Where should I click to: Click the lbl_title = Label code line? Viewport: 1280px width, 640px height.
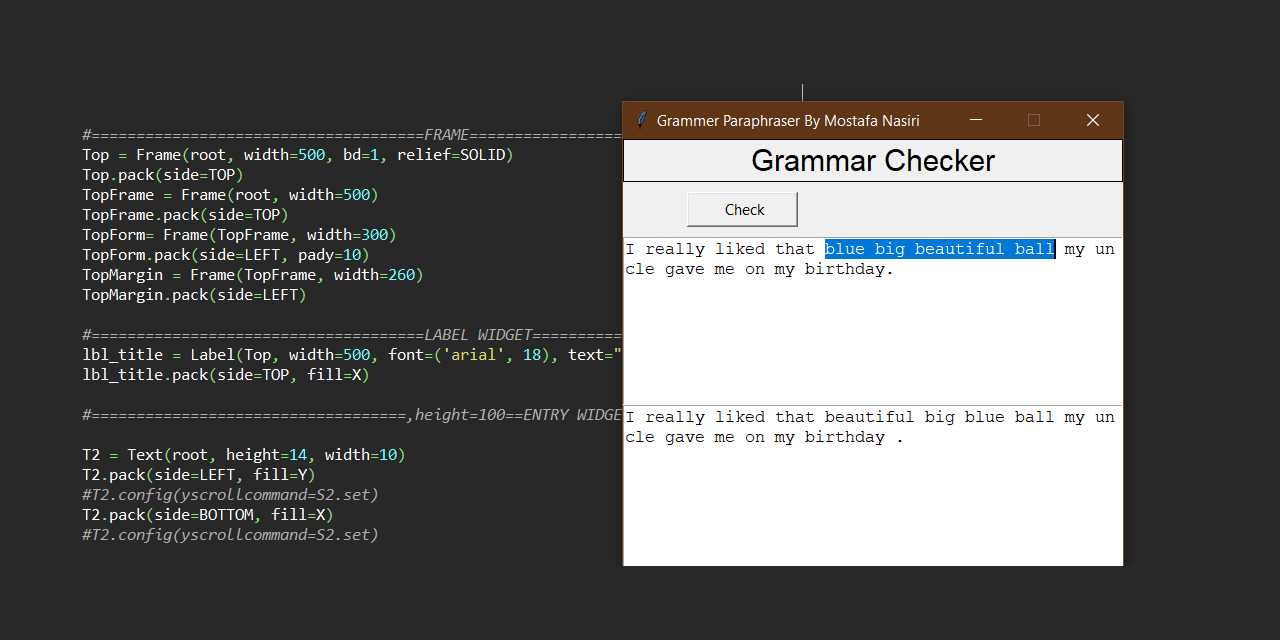click(300, 354)
